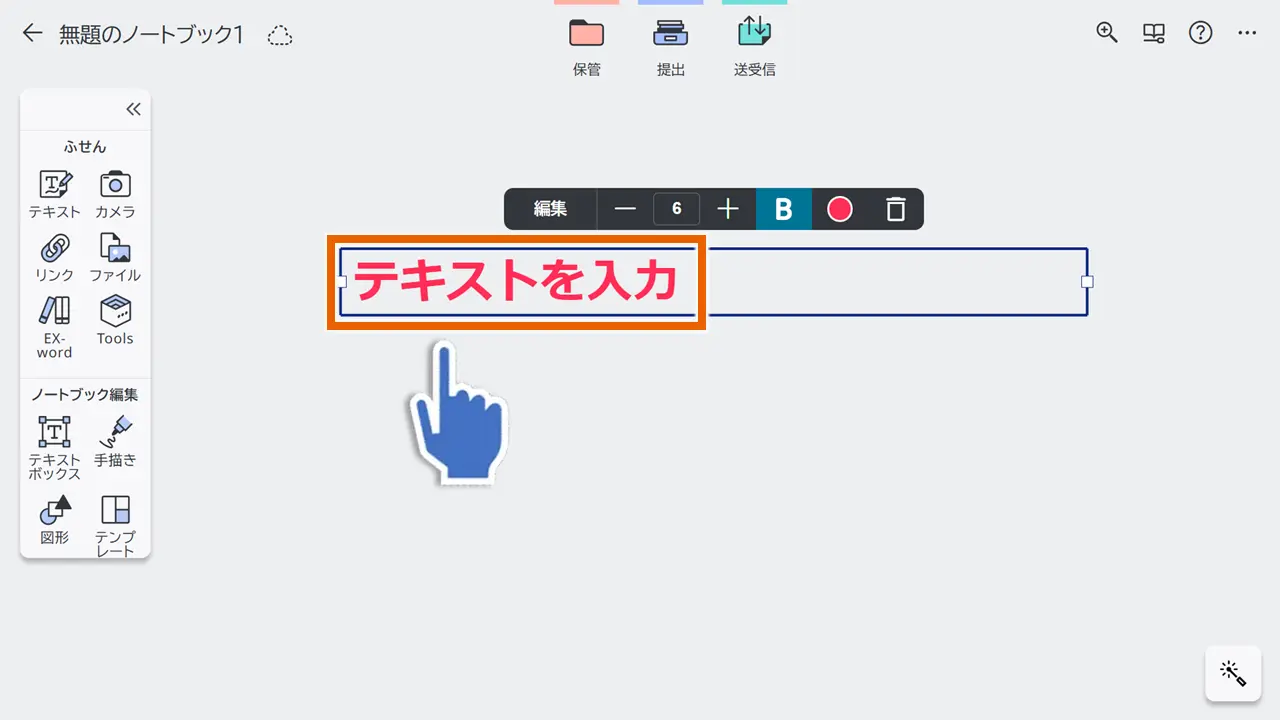Open the カメラ tool

115,193
